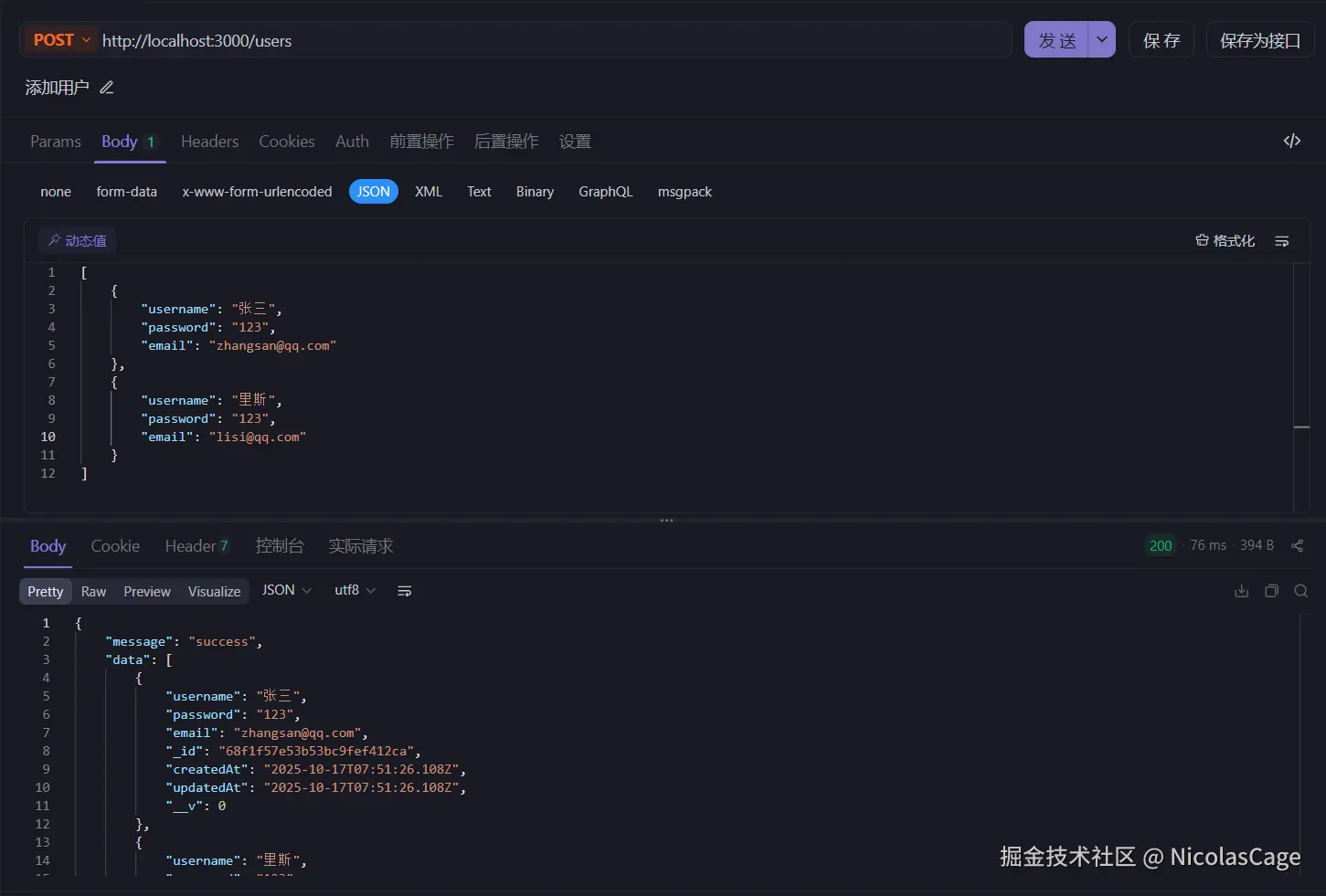
Task: Expand the arrow beside the 发送 button
Action: pyautogui.click(x=1102, y=40)
